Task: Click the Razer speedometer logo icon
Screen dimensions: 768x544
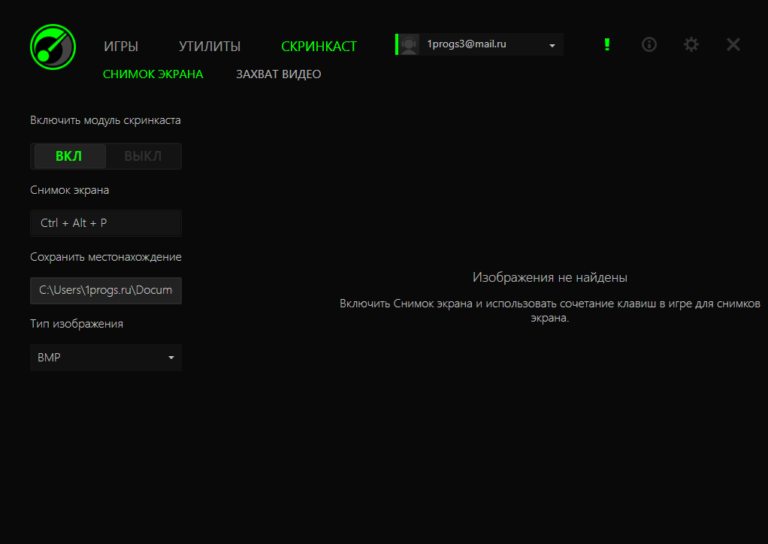Action: click(x=53, y=47)
